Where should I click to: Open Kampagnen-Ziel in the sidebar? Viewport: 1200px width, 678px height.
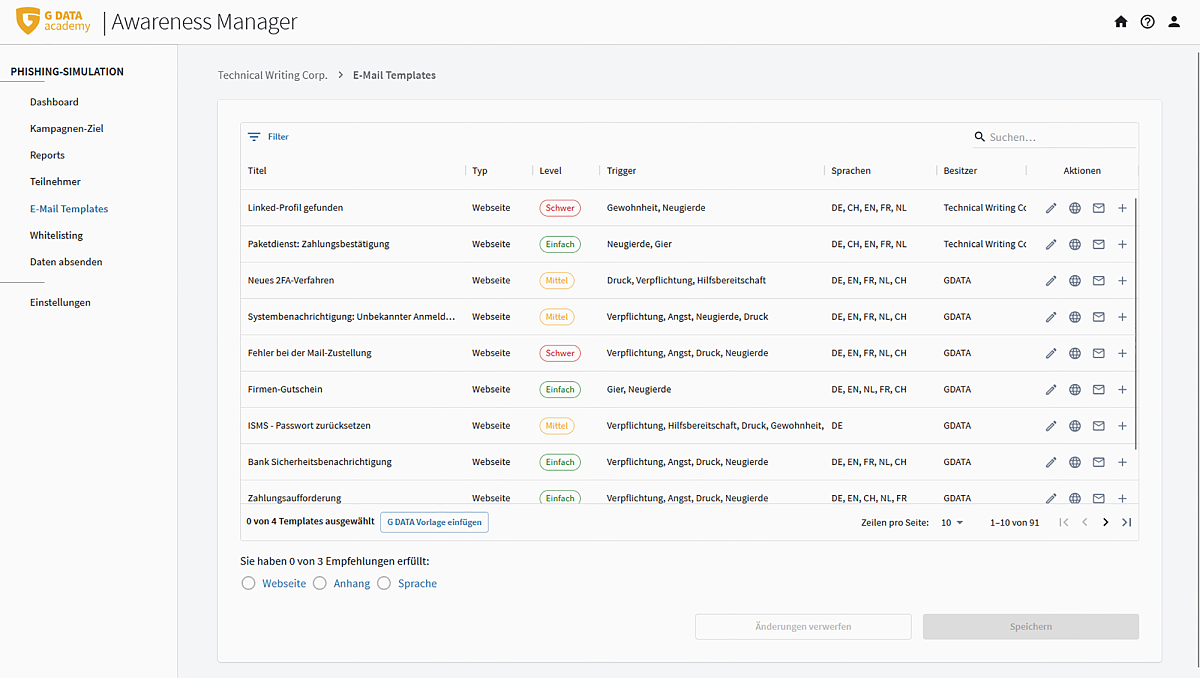[x=67, y=129]
